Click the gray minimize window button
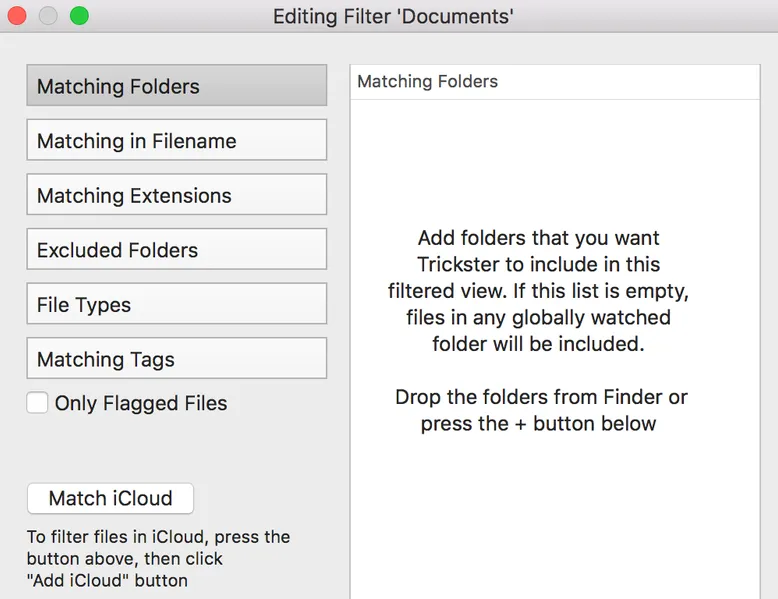Image resolution: width=778 pixels, height=599 pixels. [48, 16]
